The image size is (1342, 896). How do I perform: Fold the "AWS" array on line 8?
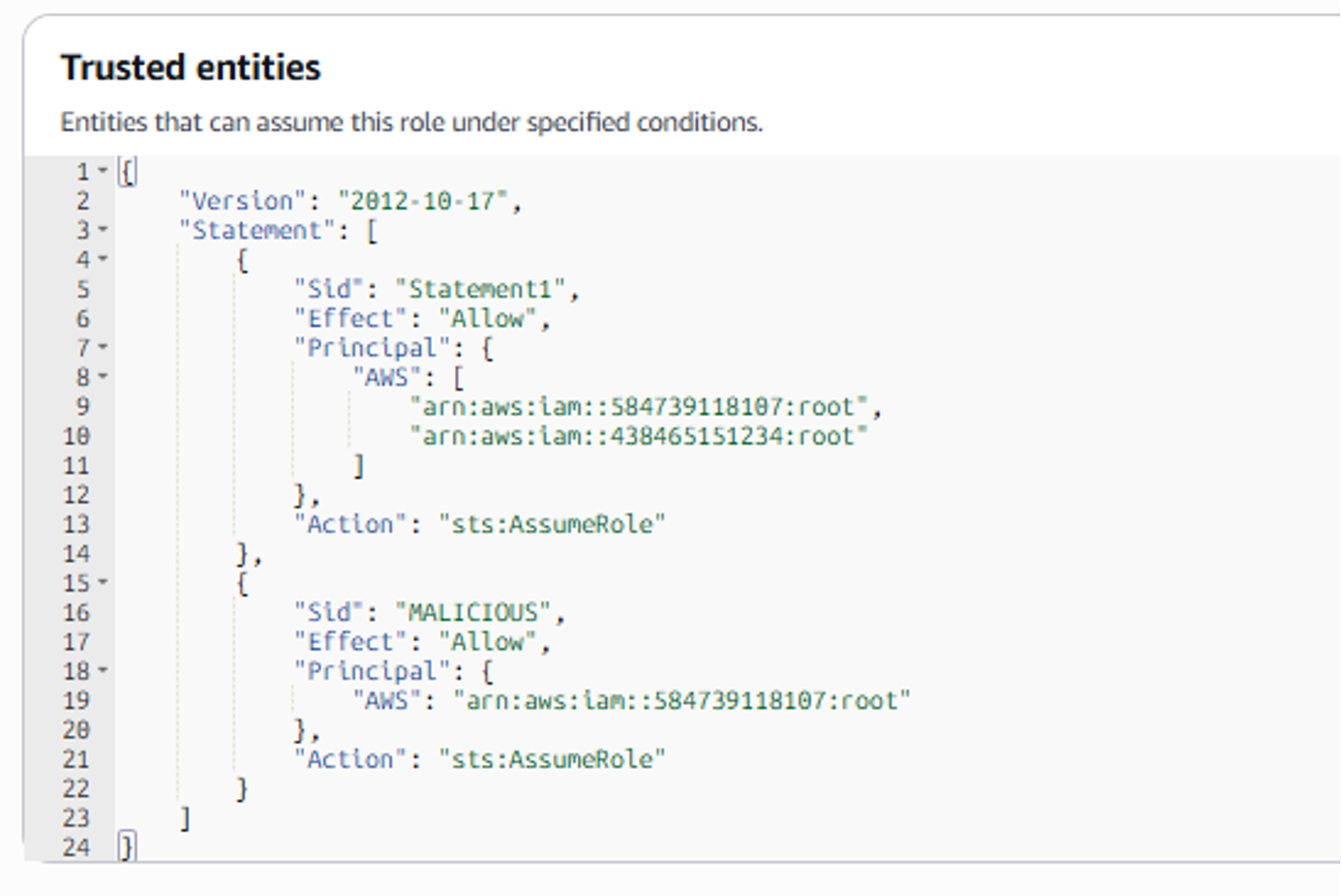pos(103,376)
